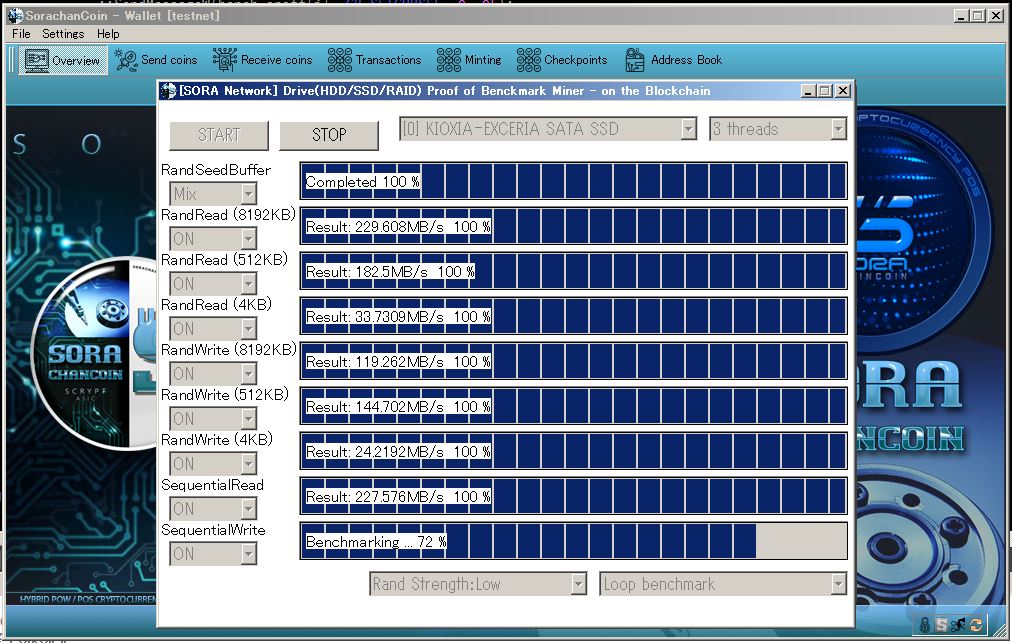Image resolution: width=1012 pixels, height=643 pixels.
Task: Click the SorachanCoin Wallet [testnet] title bar
Action: [x=506, y=15]
